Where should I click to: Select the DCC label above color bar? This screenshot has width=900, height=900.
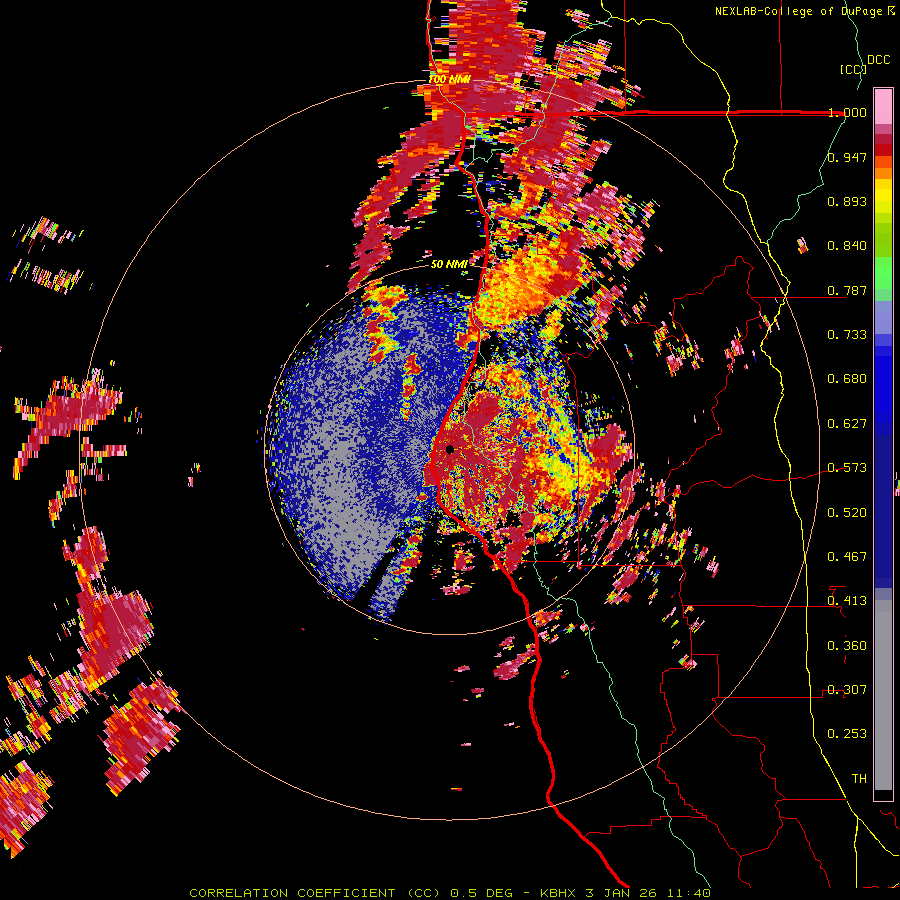(878, 60)
